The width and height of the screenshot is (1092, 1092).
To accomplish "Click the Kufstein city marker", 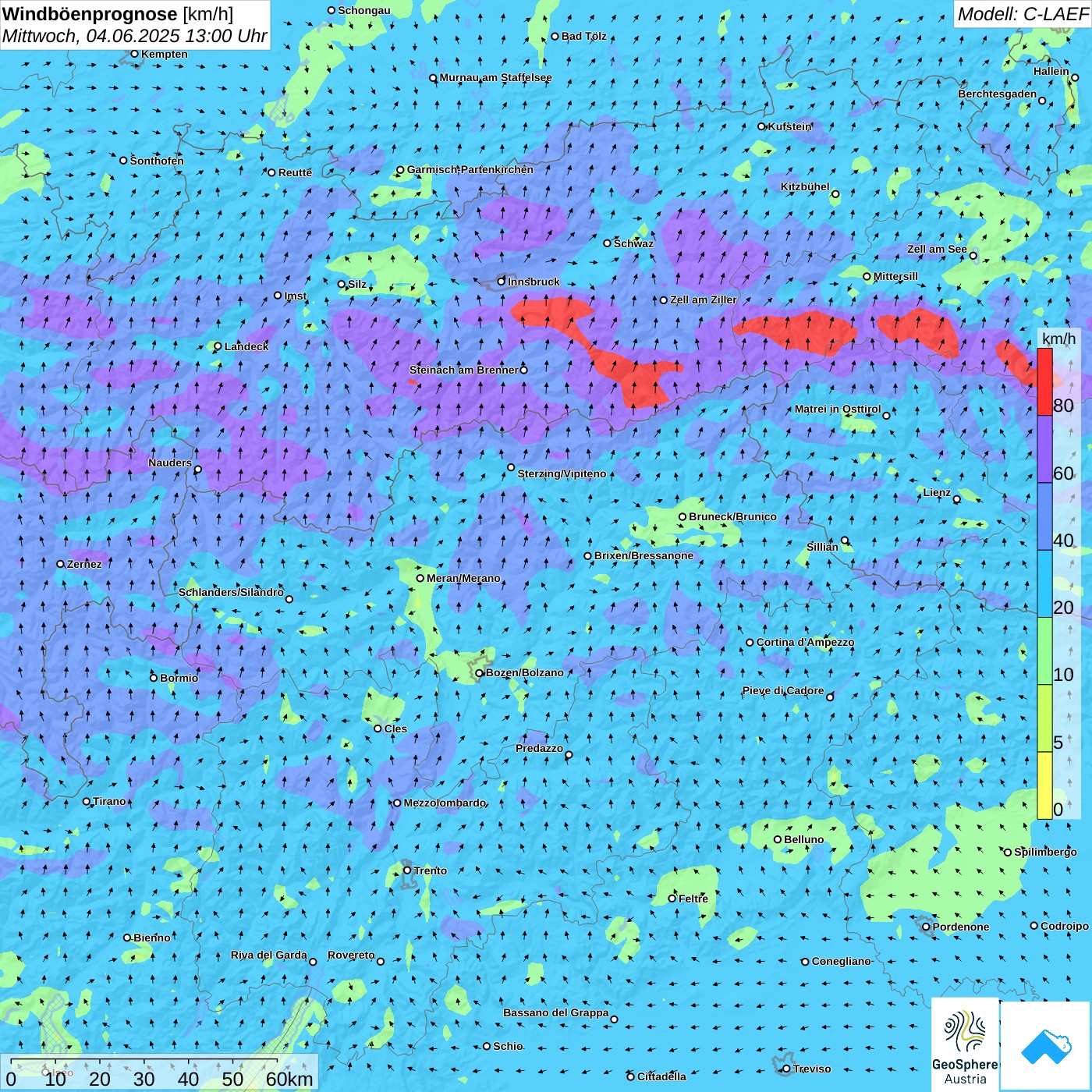I will pyautogui.click(x=762, y=126).
